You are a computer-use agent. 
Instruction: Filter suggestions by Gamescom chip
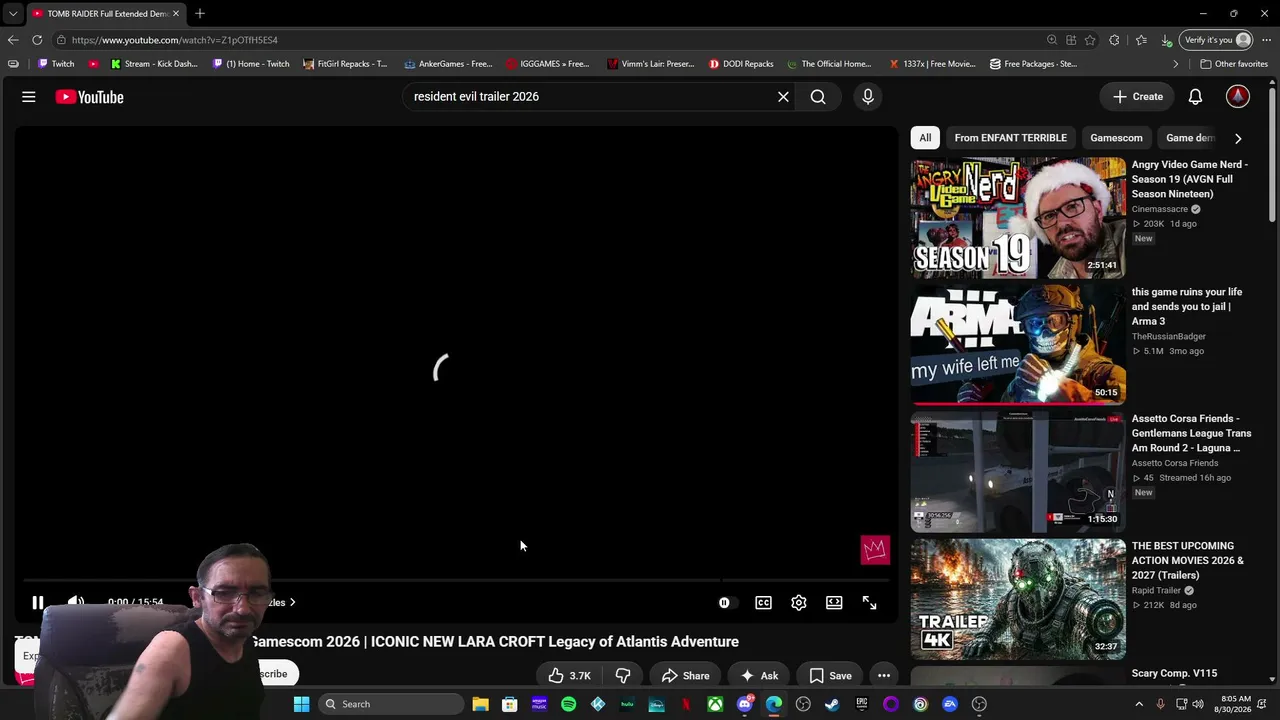[x=1116, y=138]
